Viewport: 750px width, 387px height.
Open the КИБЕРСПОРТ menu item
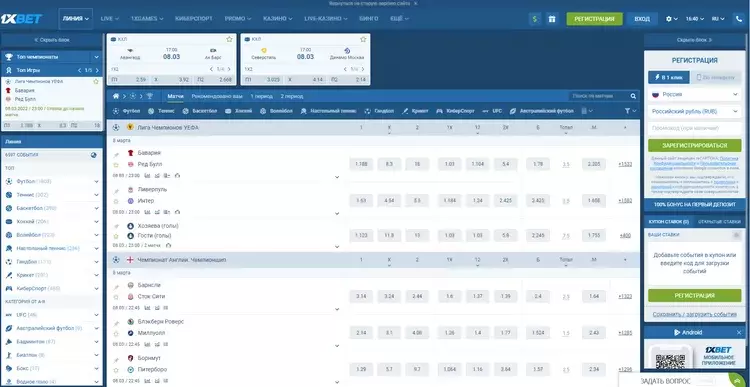[194, 19]
